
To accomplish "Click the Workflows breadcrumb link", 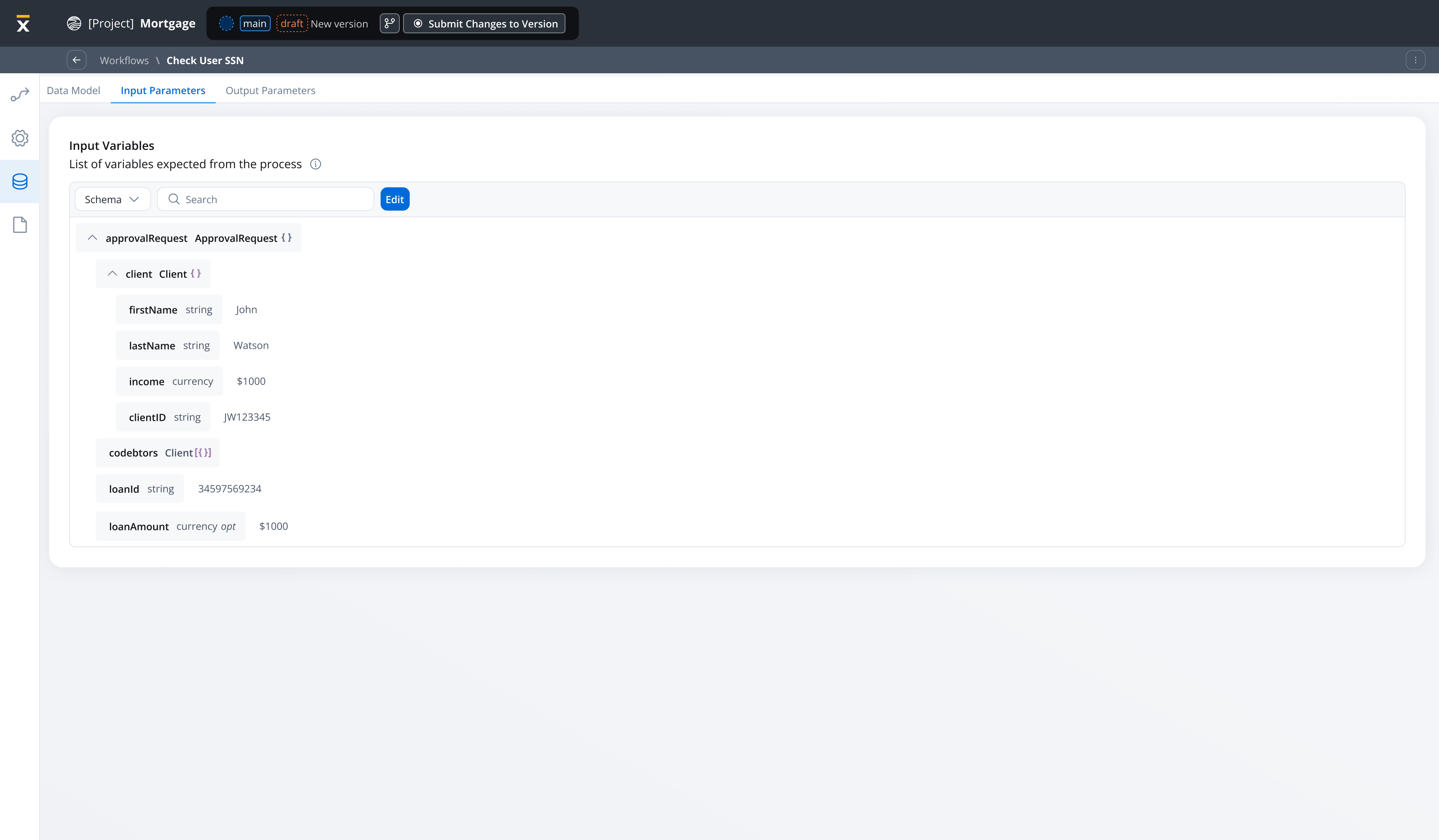I will pyautogui.click(x=124, y=60).
